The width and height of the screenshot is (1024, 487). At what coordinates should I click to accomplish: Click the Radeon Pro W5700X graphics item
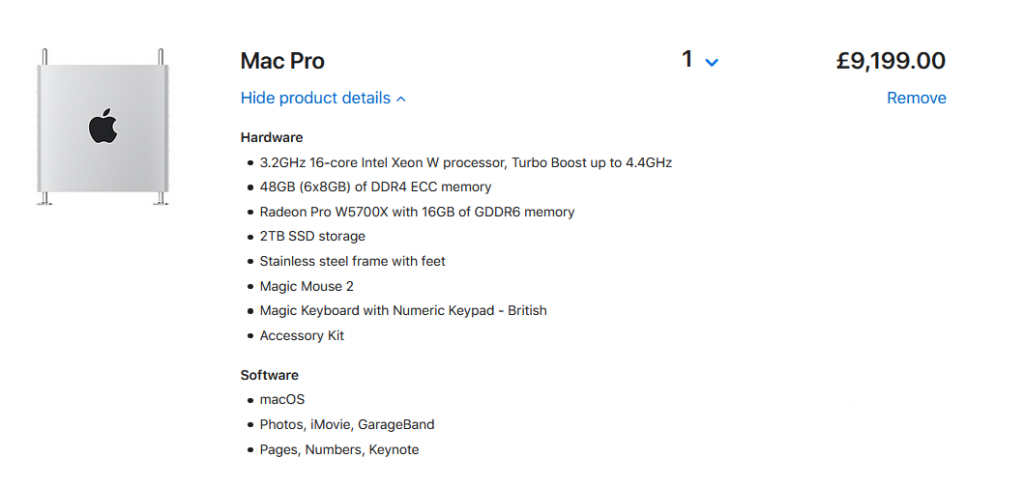[417, 212]
